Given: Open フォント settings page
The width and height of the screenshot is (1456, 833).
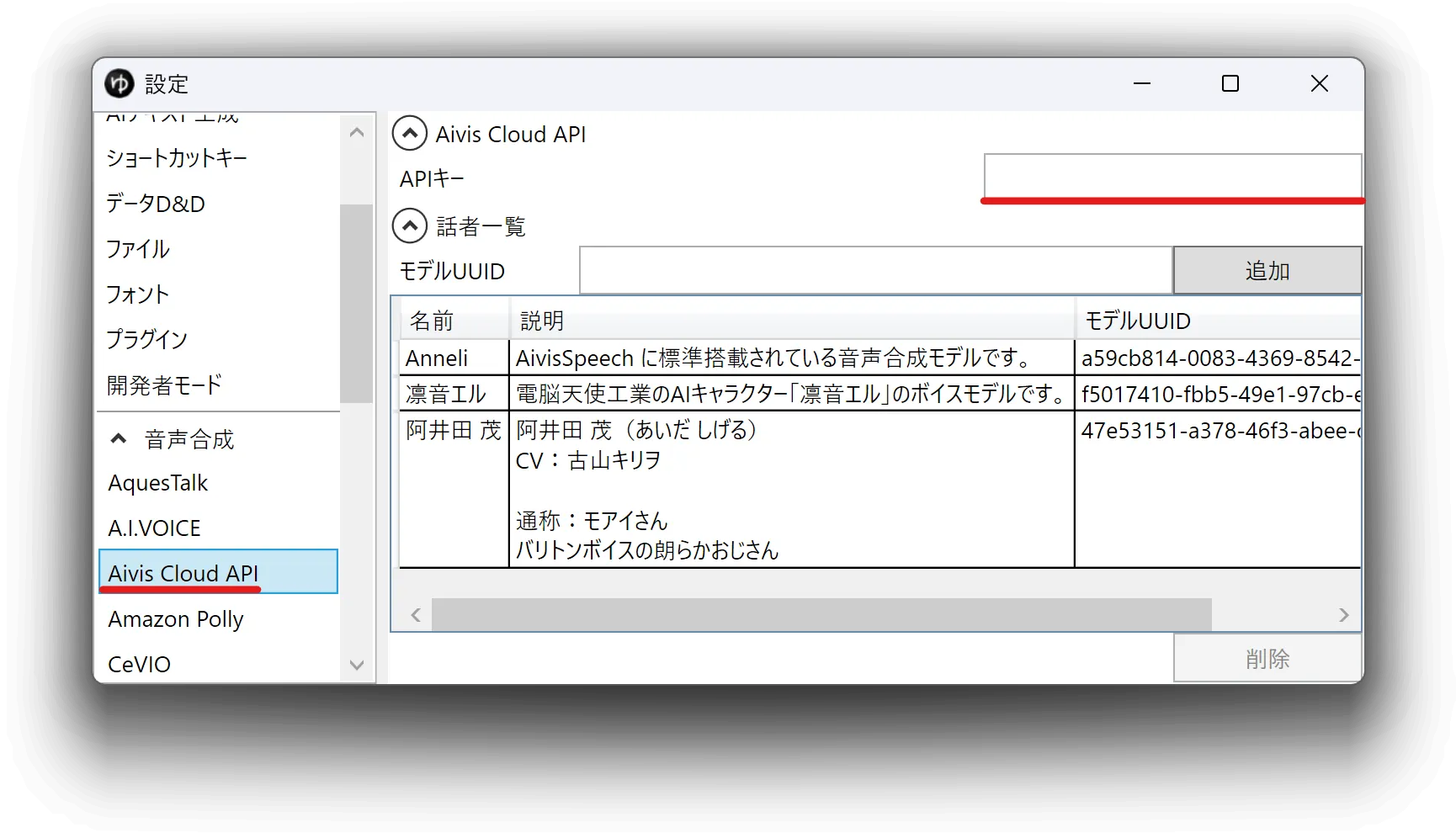Looking at the screenshot, I should [x=138, y=294].
